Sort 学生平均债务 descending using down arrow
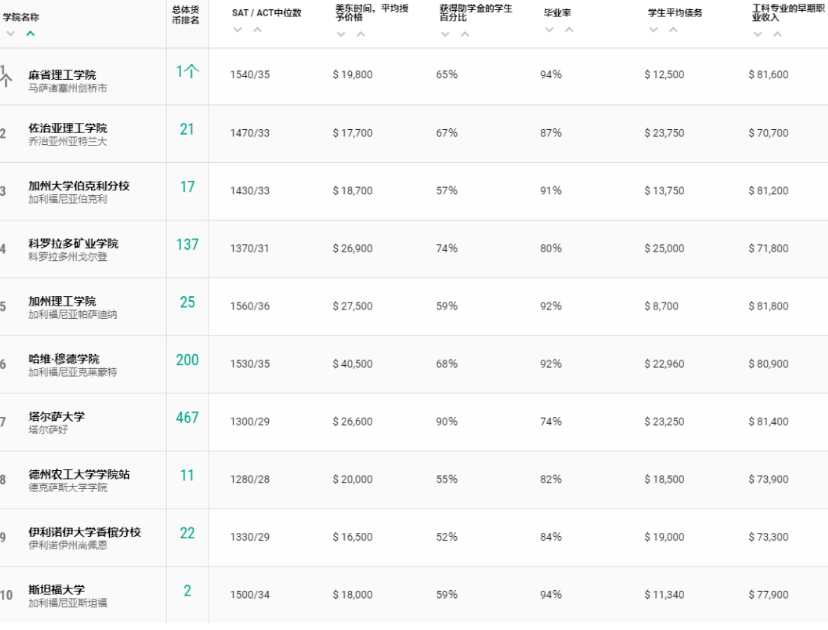Image resolution: width=828 pixels, height=630 pixels. (654, 29)
